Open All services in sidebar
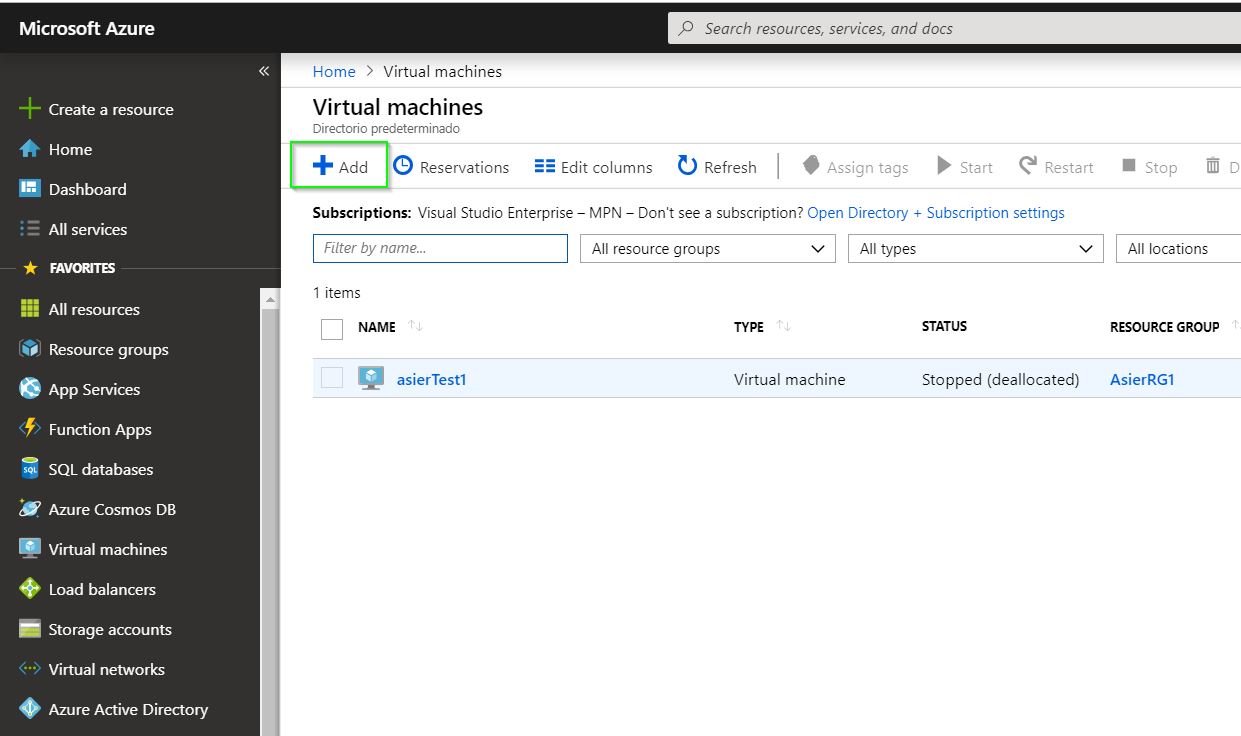Image resolution: width=1241 pixels, height=736 pixels. pos(73,229)
